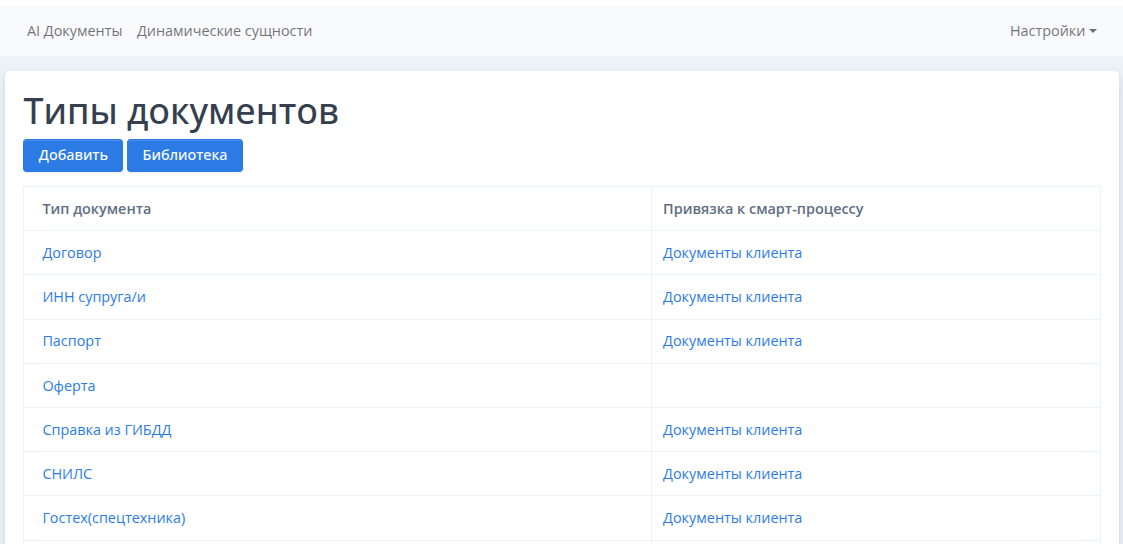This screenshot has width=1123, height=544.
Task: Click Документы клиента in the Договор row
Action: pyautogui.click(x=732, y=253)
